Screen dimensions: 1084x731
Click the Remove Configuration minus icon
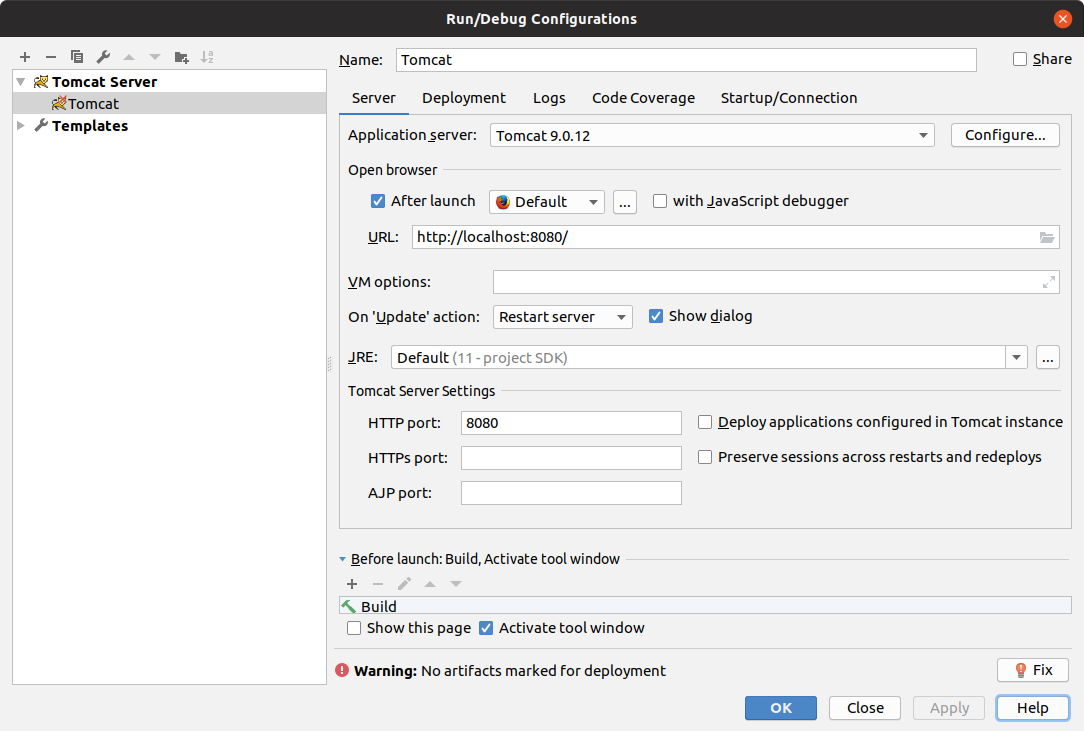click(51, 57)
